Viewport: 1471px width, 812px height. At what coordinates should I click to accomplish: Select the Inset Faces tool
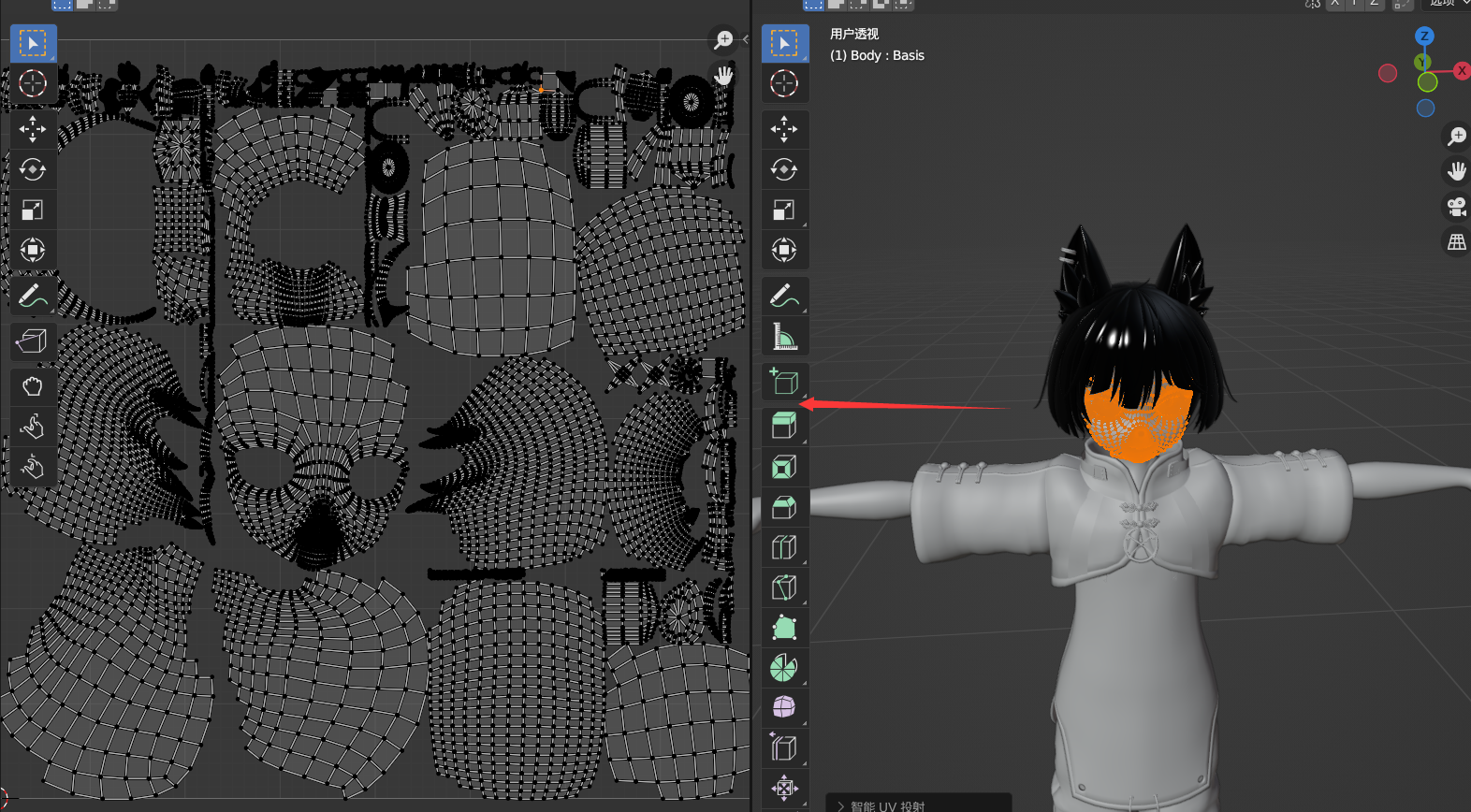785,467
